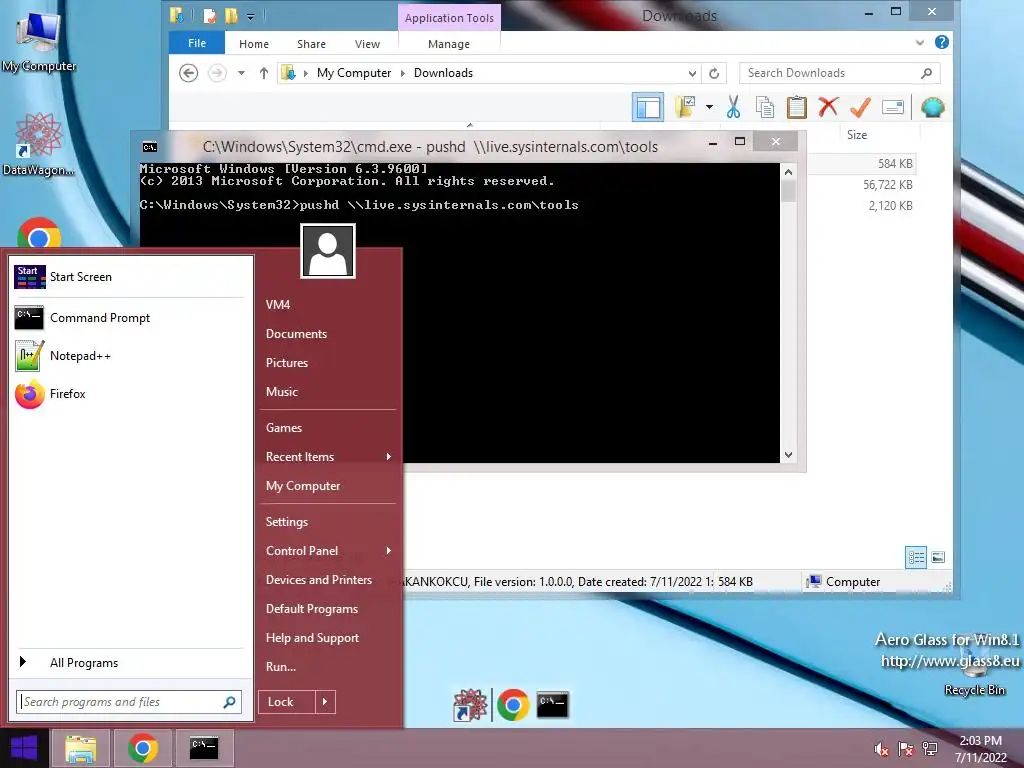
Task: Click the Search Downloads field
Action: 839,73
